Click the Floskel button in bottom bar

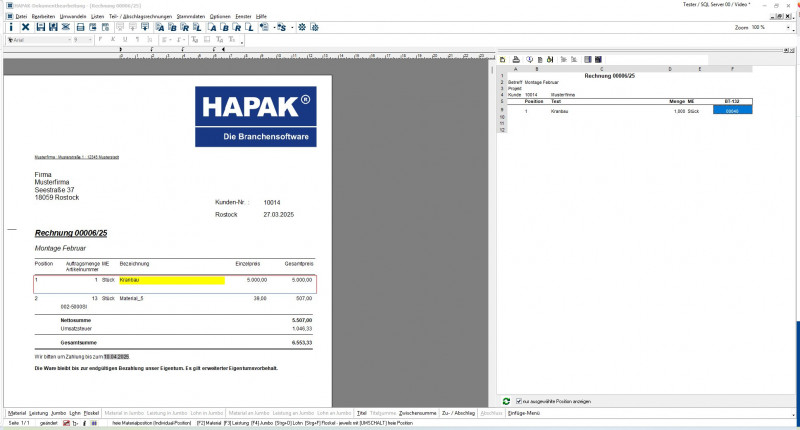coord(91,413)
